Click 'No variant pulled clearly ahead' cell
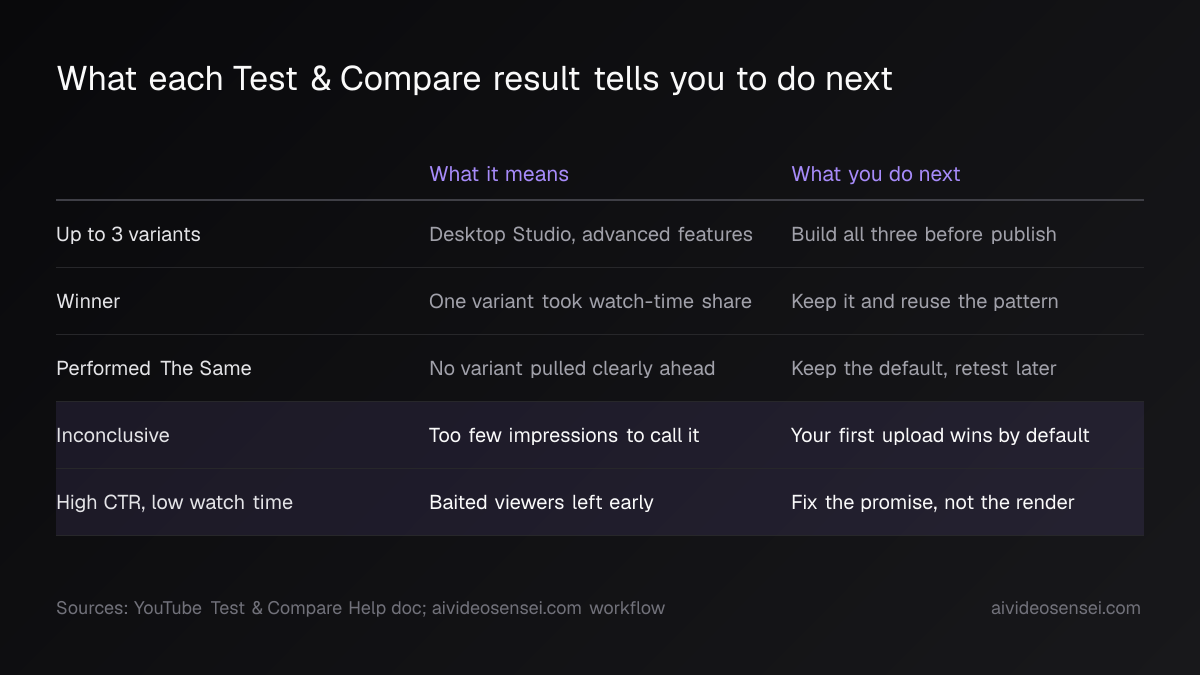 [572, 368]
